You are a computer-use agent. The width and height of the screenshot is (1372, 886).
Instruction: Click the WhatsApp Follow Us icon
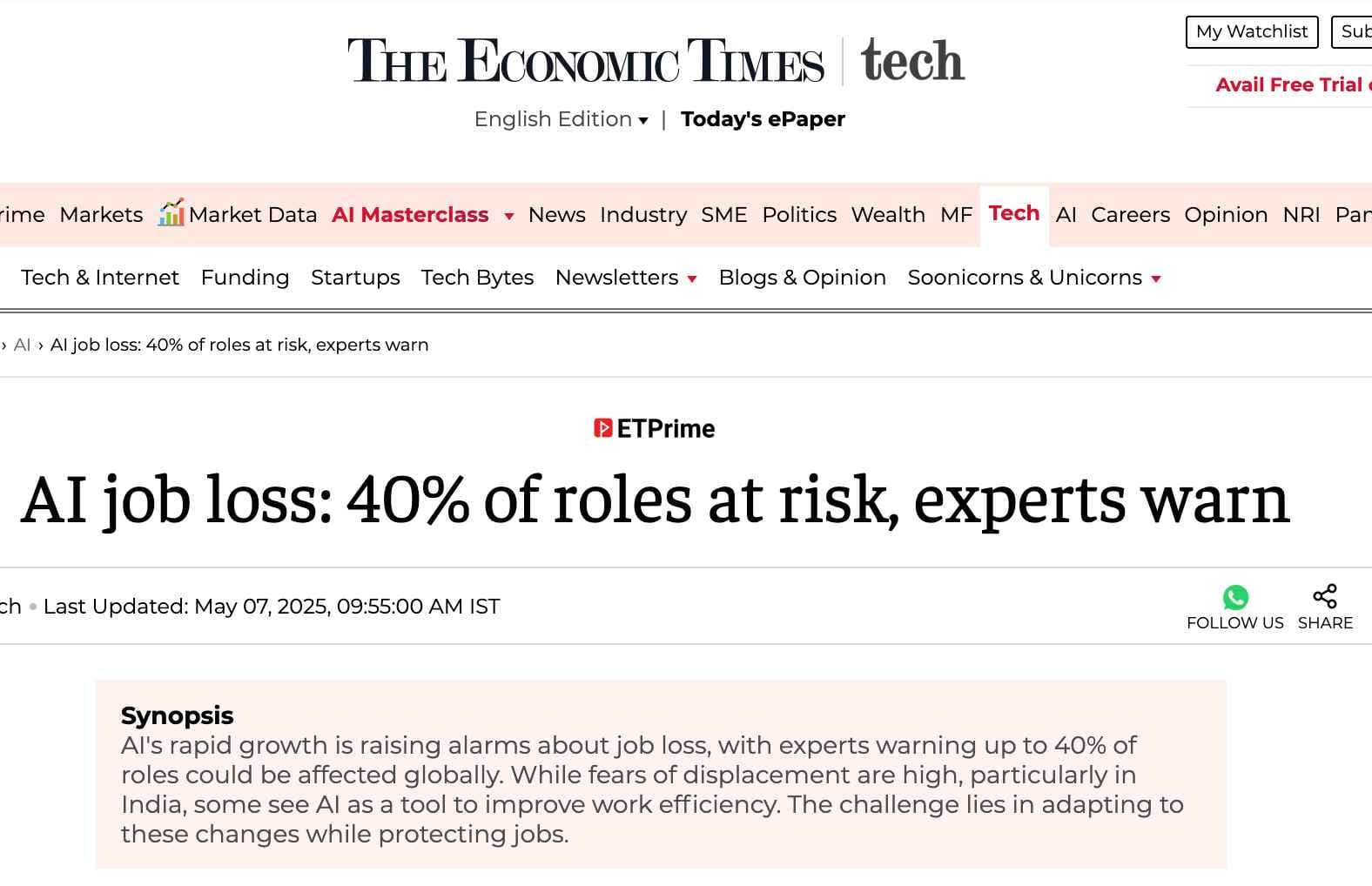coord(1235,597)
